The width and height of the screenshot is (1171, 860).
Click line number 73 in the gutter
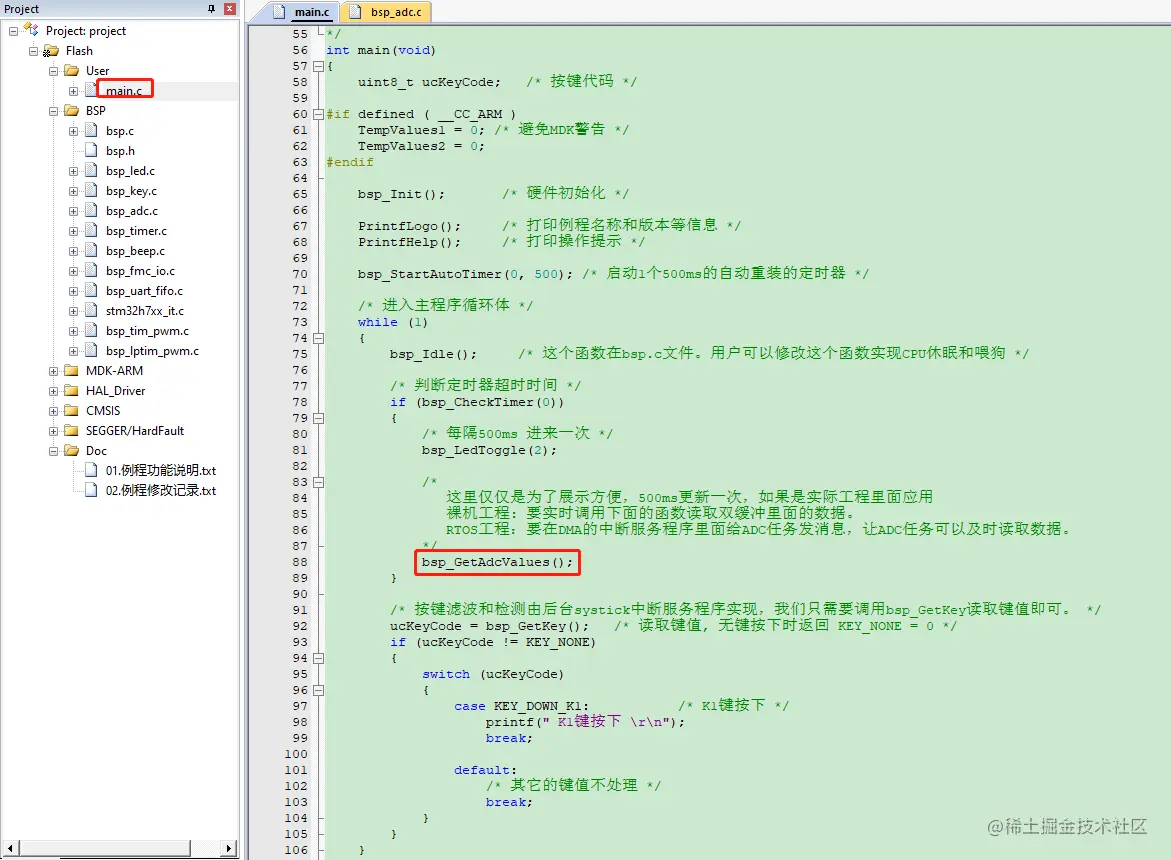coord(300,322)
